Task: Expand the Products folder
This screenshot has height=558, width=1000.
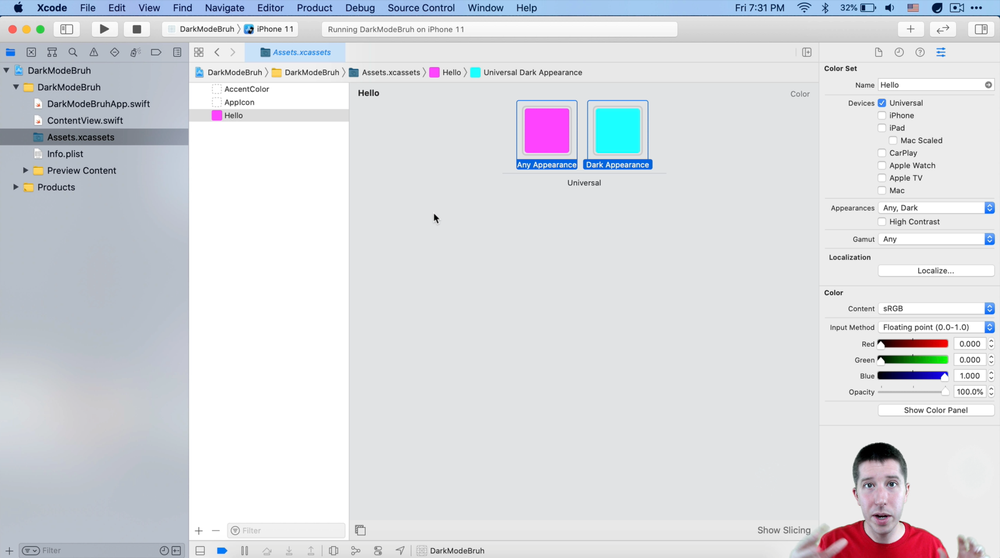Action: click(x=16, y=187)
